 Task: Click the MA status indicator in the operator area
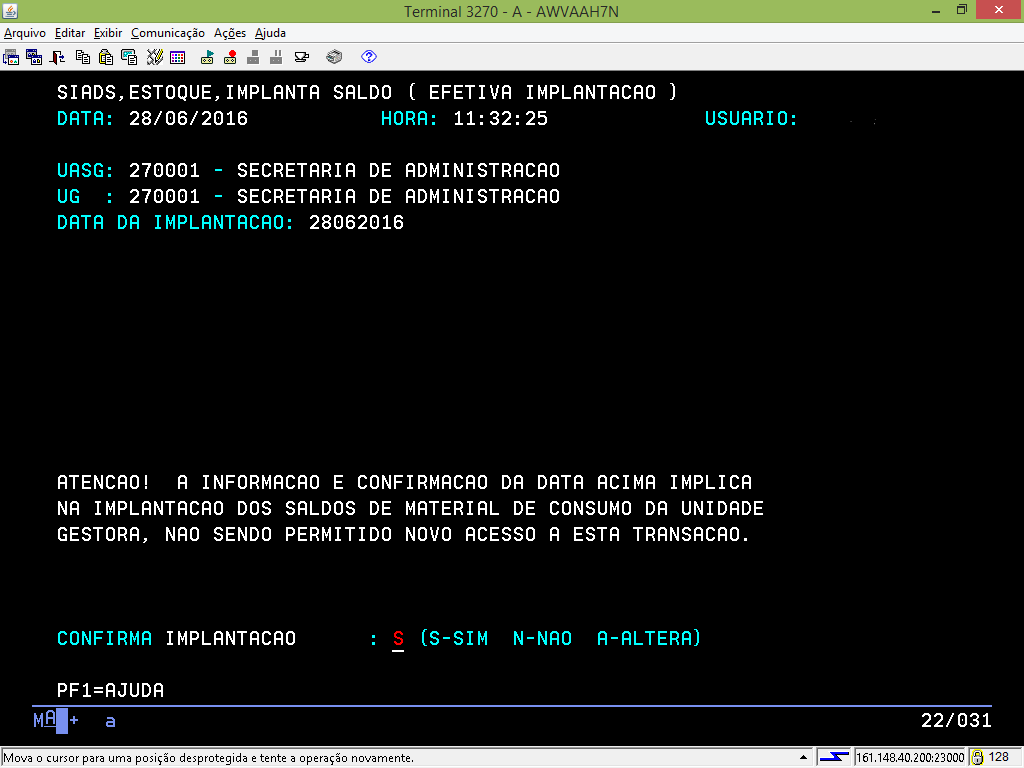(44, 720)
